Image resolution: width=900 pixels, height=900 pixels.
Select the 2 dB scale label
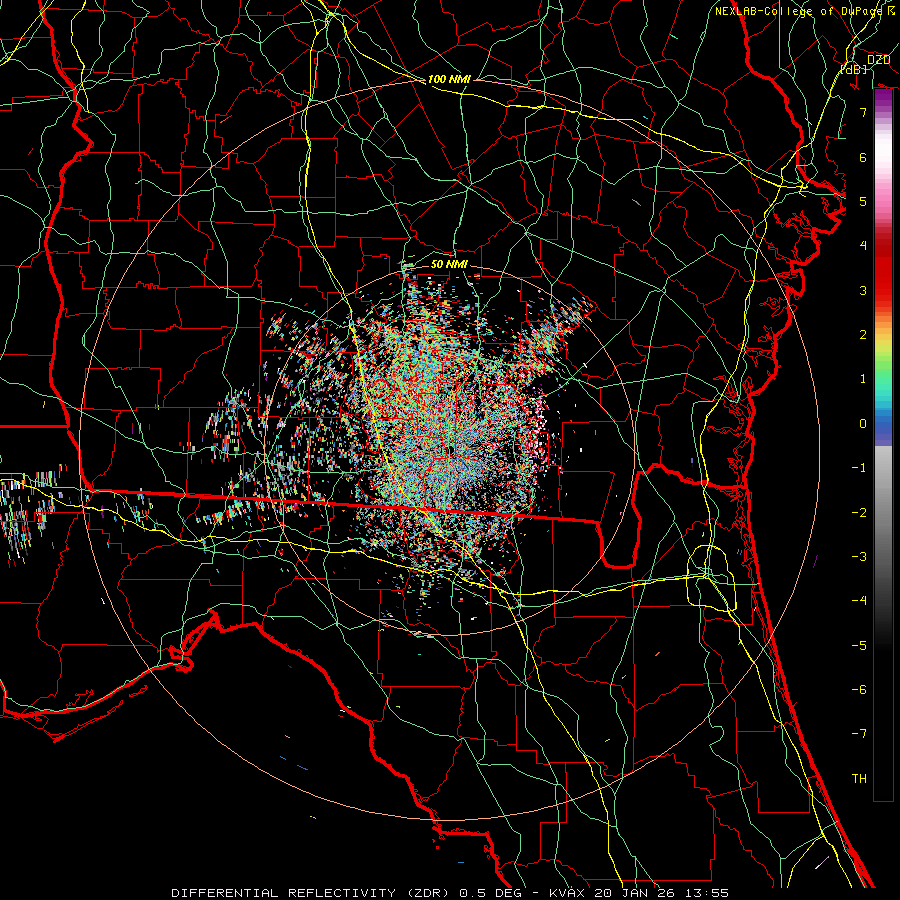863,335
